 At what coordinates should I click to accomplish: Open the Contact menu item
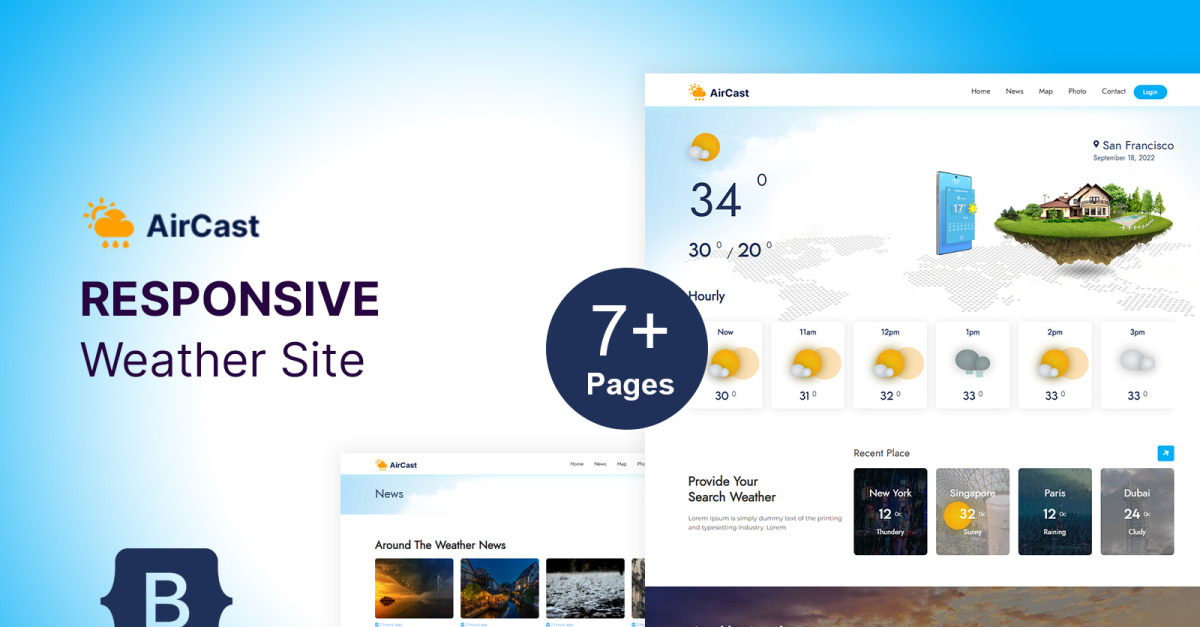click(x=1113, y=91)
